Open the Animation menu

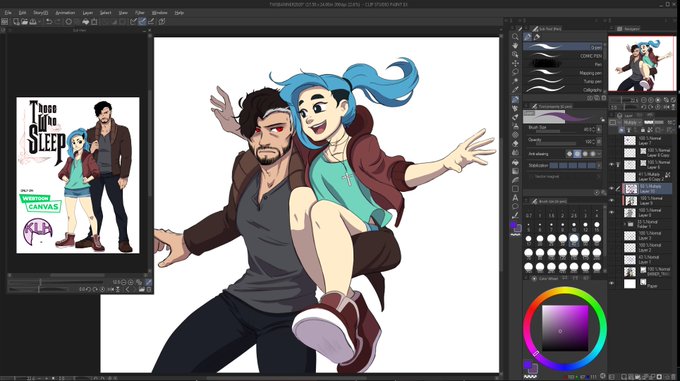pyautogui.click(x=65, y=13)
